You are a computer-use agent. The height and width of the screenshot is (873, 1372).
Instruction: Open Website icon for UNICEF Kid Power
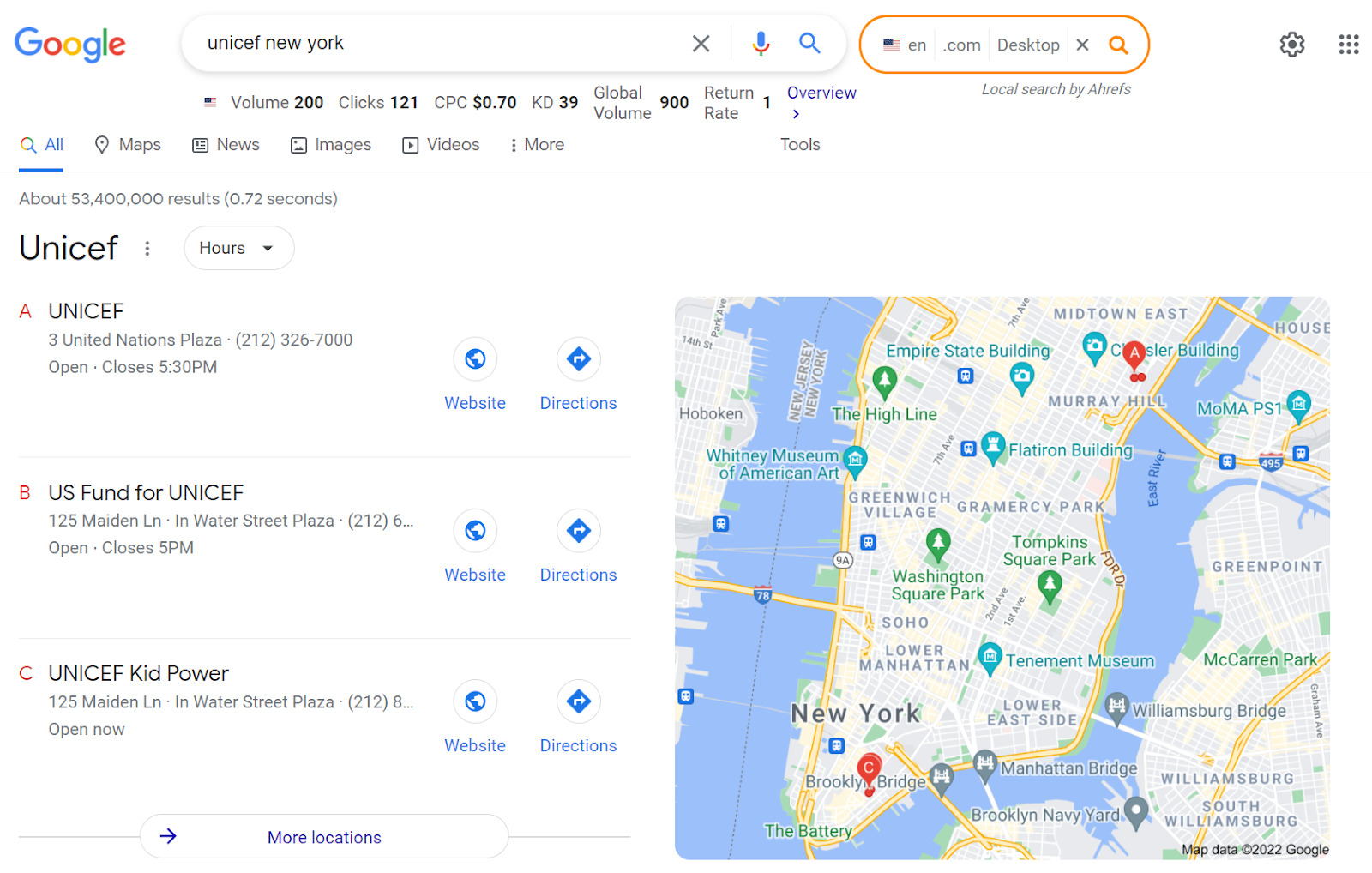click(x=475, y=701)
